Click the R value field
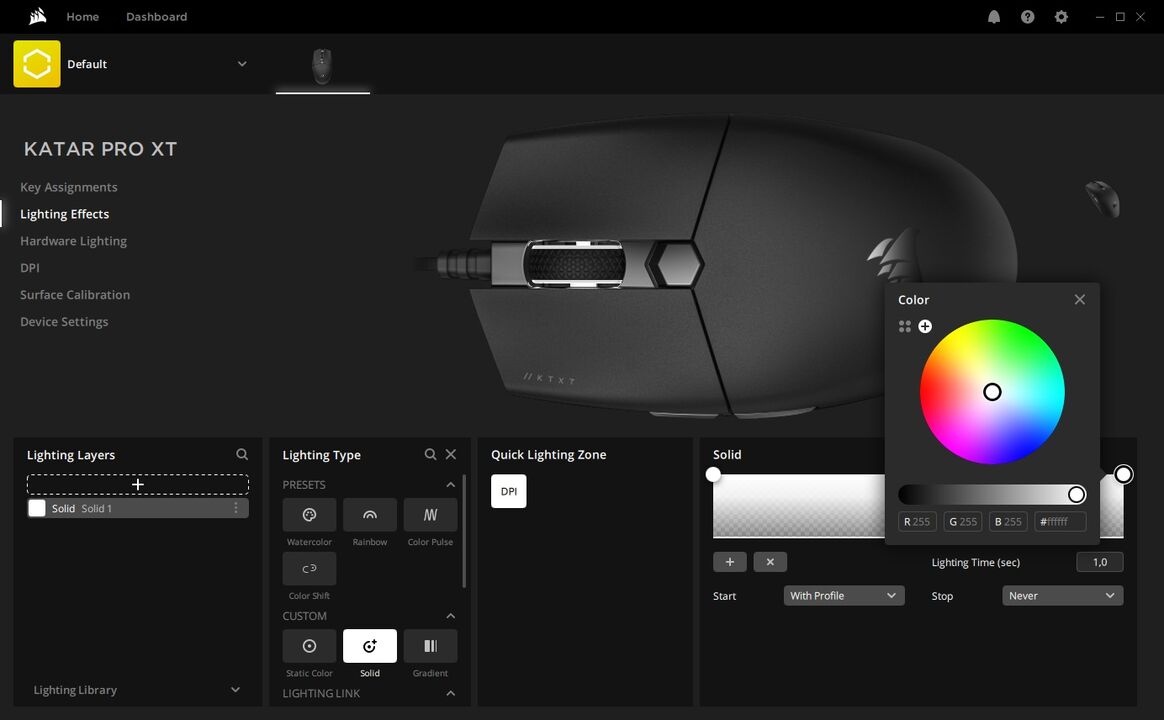Screen dimensions: 1164x720 [918, 522]
